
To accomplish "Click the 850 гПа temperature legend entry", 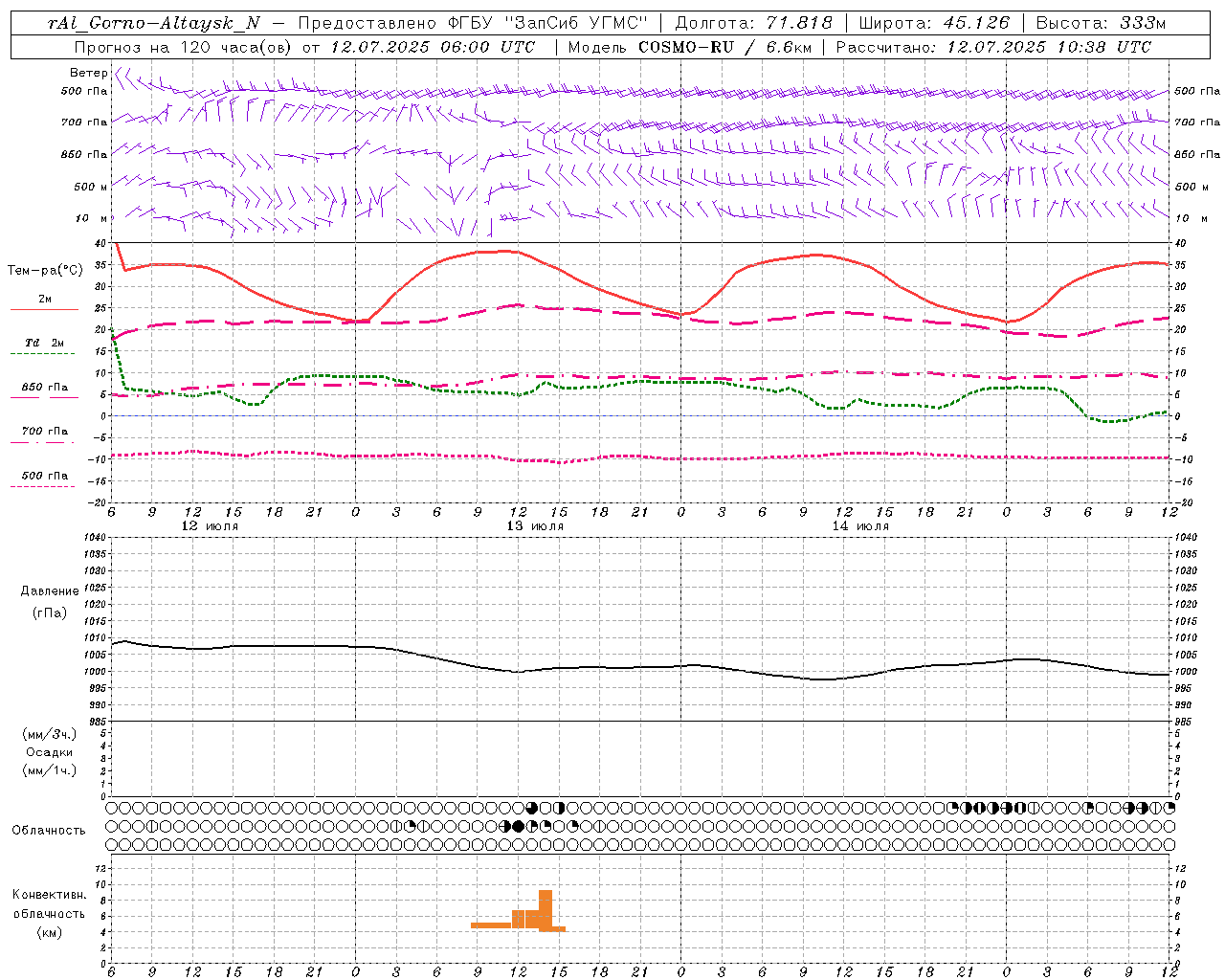I will tap(45, 388).
